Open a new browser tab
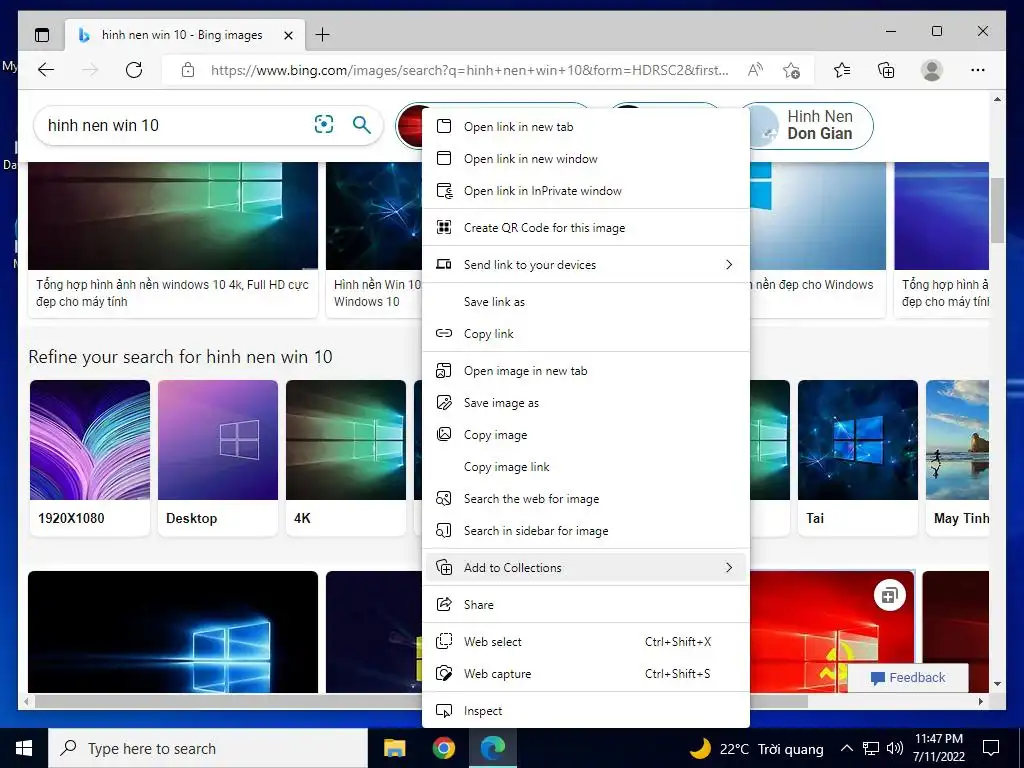 (323, 35)
